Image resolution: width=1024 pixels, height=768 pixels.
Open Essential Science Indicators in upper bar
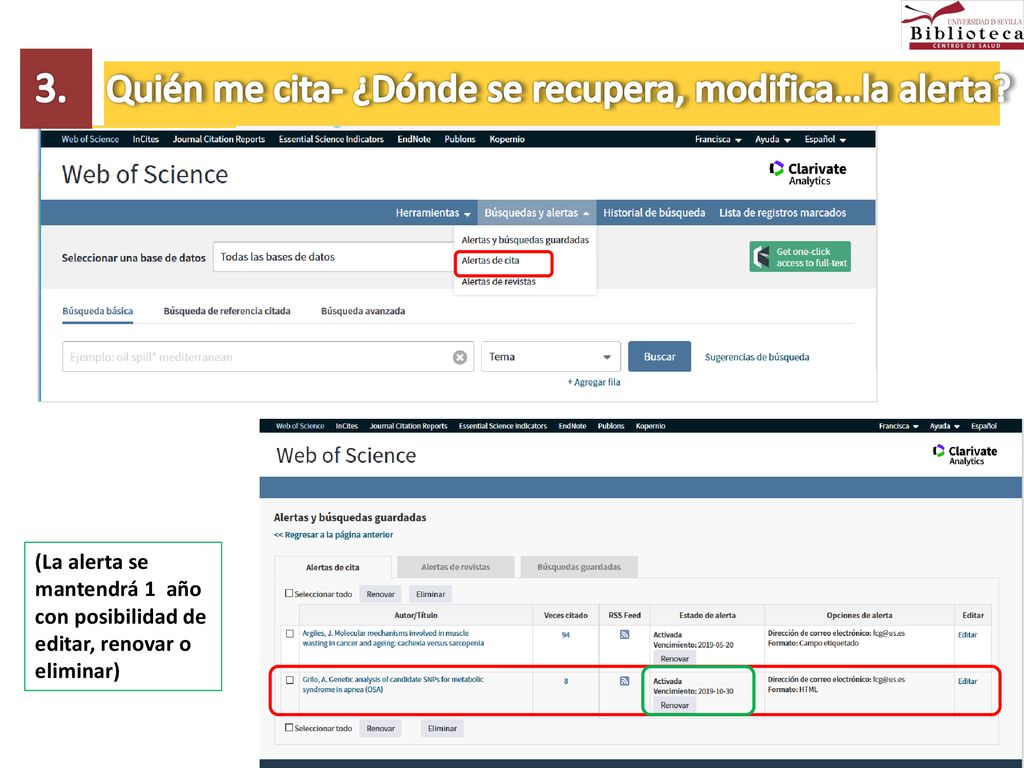[331, 139]
